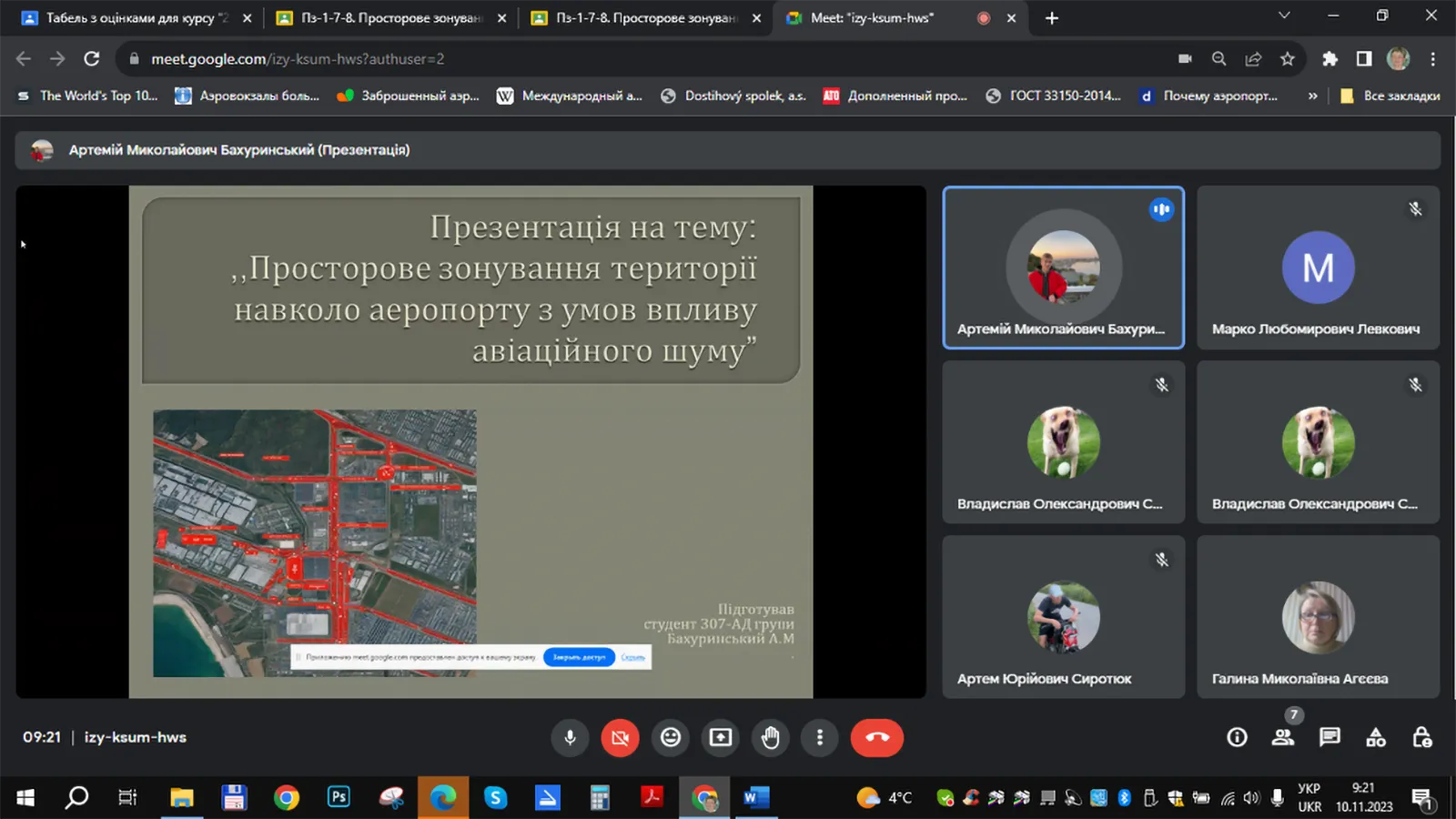The height and width of the screenshot is (819, 1456).
Task: Turn camera on with red camera button
Action: click(620, 737)
